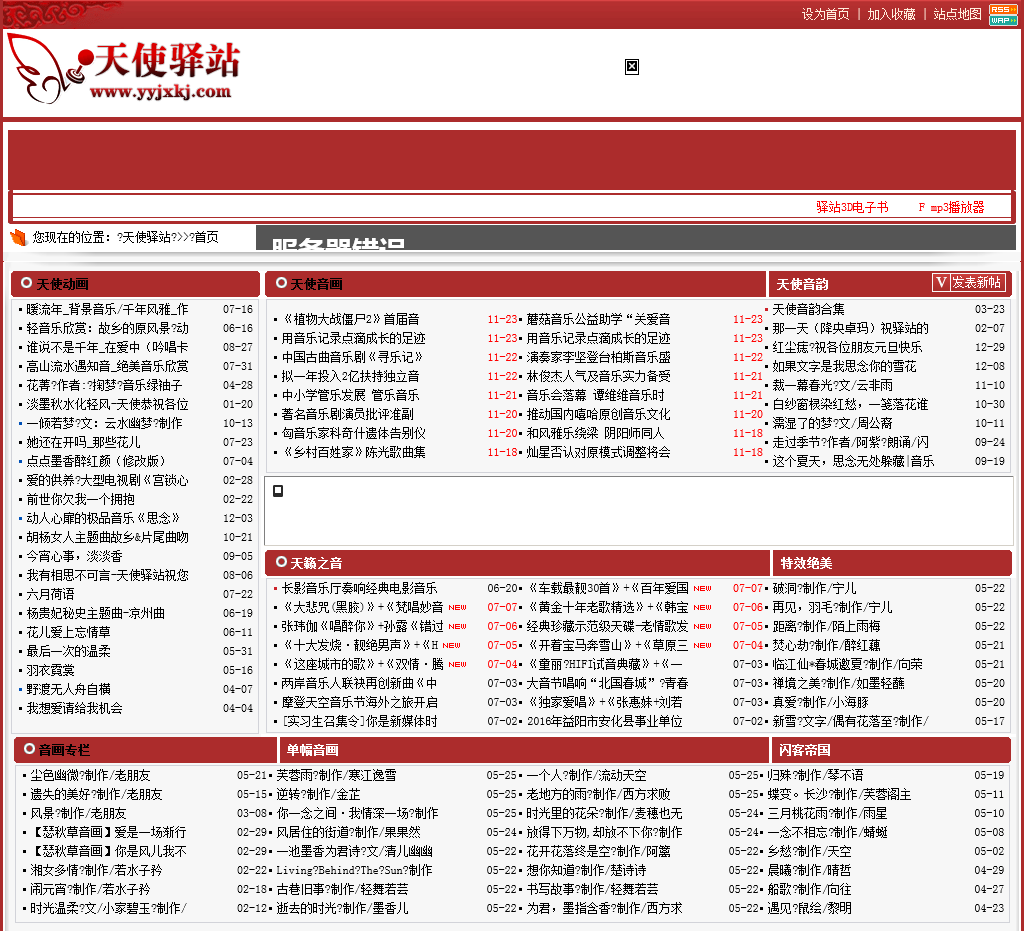The height and width of the screenshot is (931, 1024).
Task: Click the circle icon before 天使动画 heading
Action: (27, 283)
